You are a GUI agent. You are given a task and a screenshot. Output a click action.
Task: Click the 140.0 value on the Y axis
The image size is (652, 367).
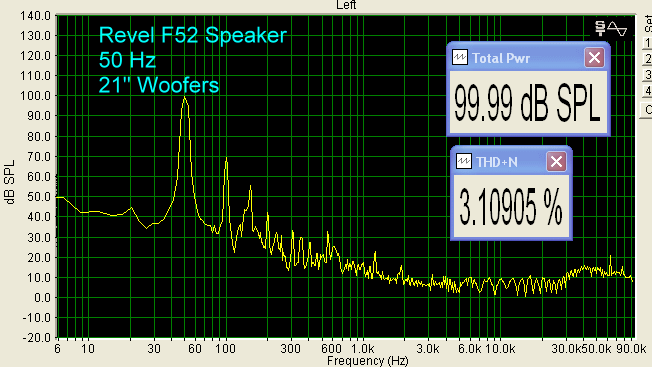tap(35, 16)
